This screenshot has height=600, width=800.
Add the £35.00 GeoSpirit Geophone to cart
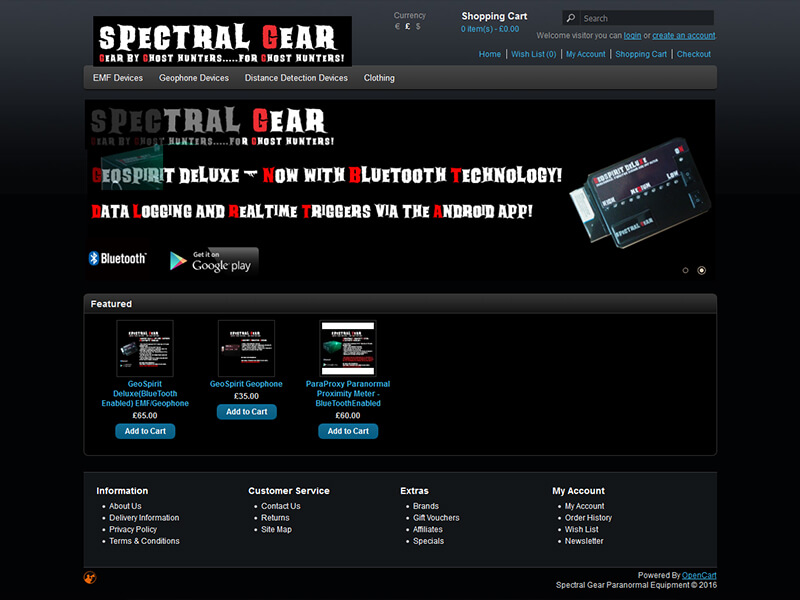click(x=247, y=412)
